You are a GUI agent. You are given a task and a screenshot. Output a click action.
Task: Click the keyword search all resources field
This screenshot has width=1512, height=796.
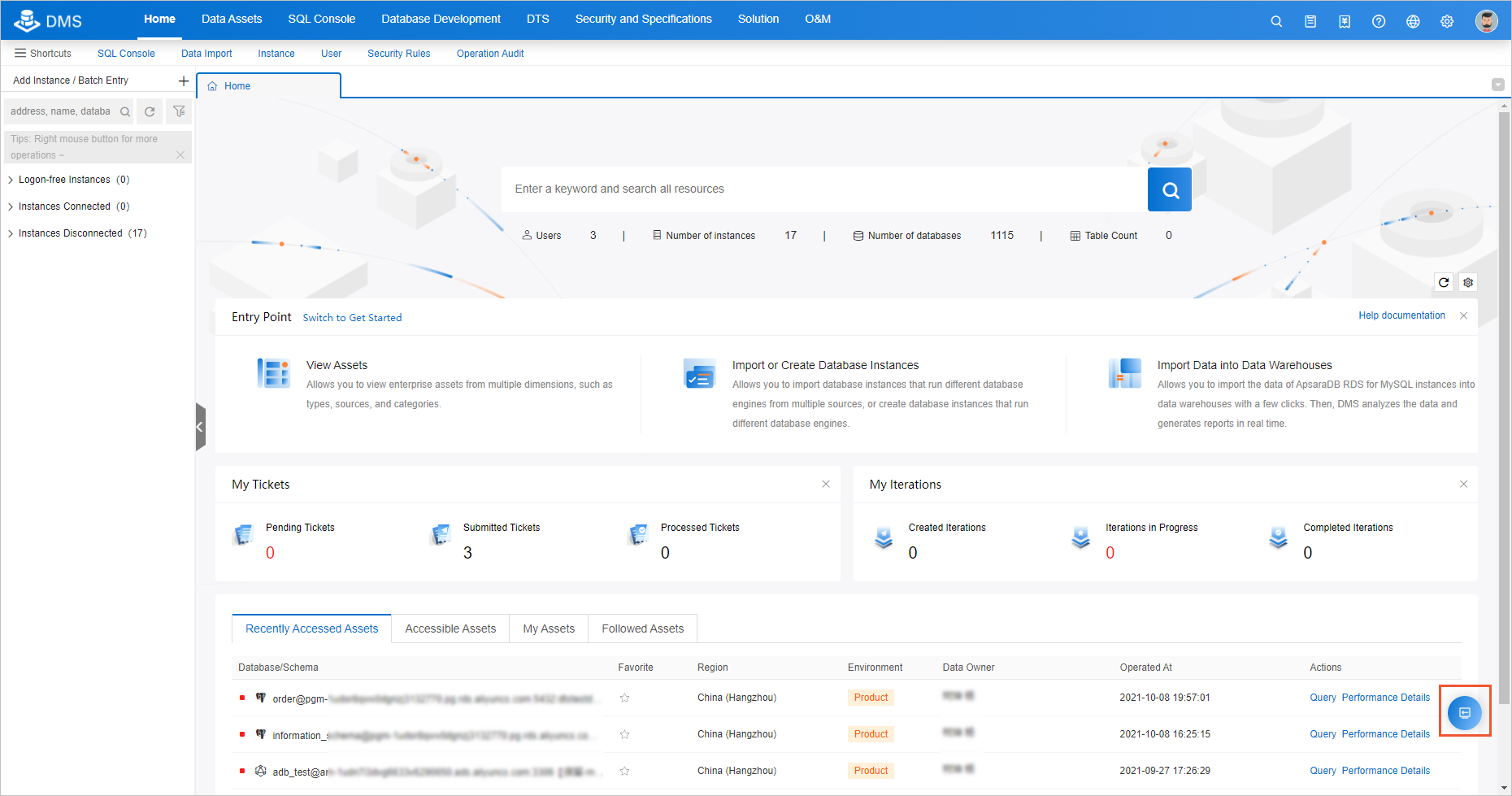[x=824, y=189]
